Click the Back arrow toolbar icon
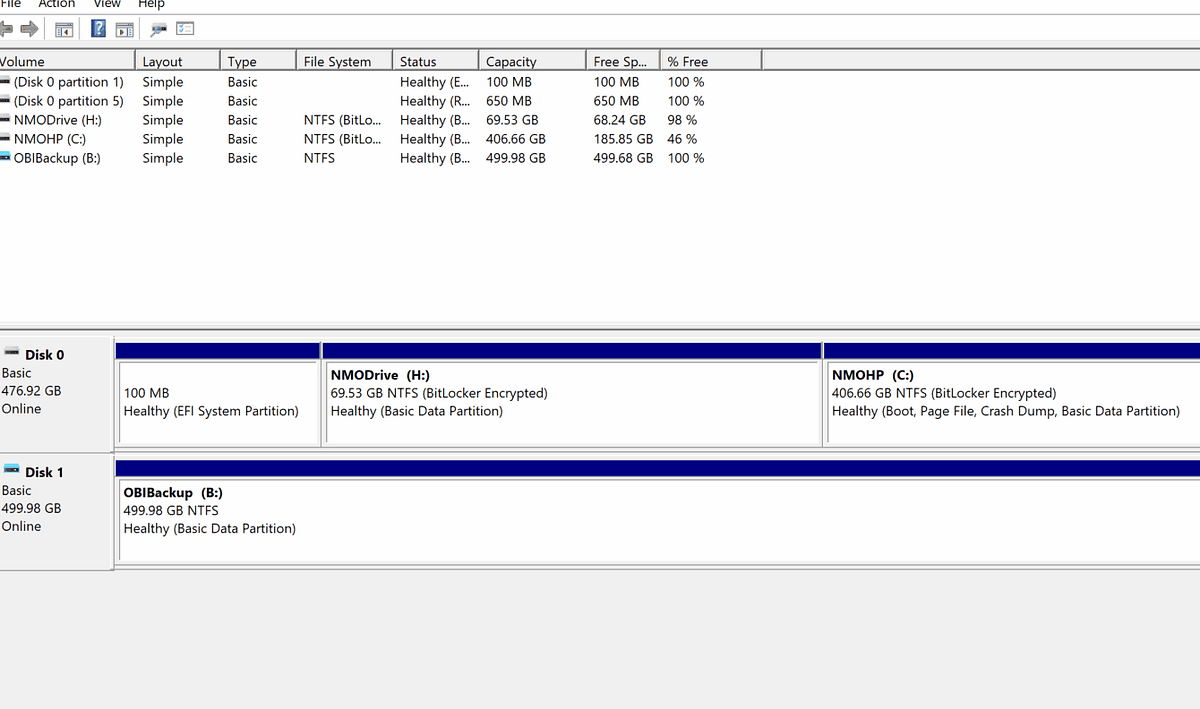1200x709 pixels. 8,28
